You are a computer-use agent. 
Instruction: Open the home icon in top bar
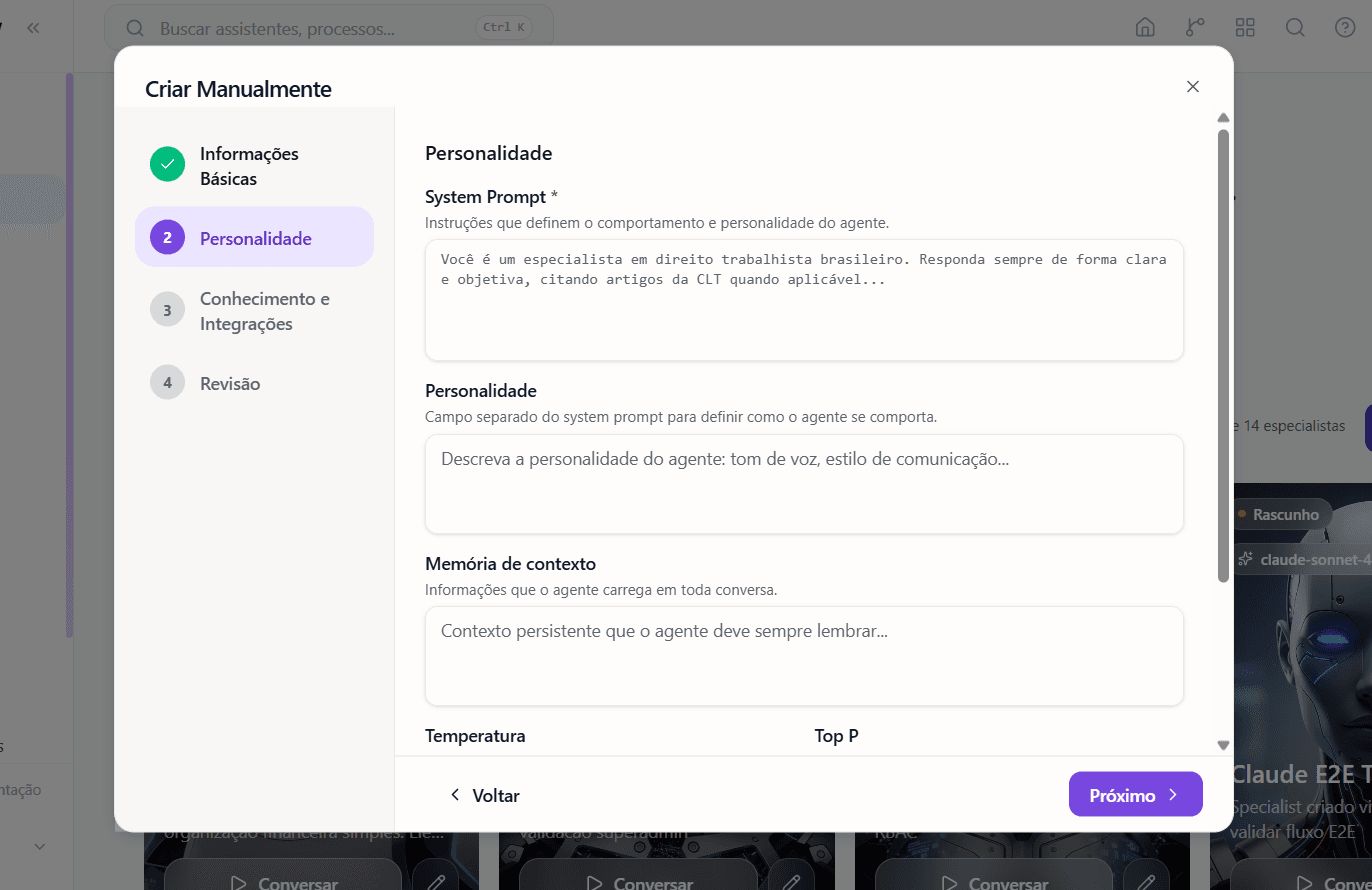[x=1145, y=28]
